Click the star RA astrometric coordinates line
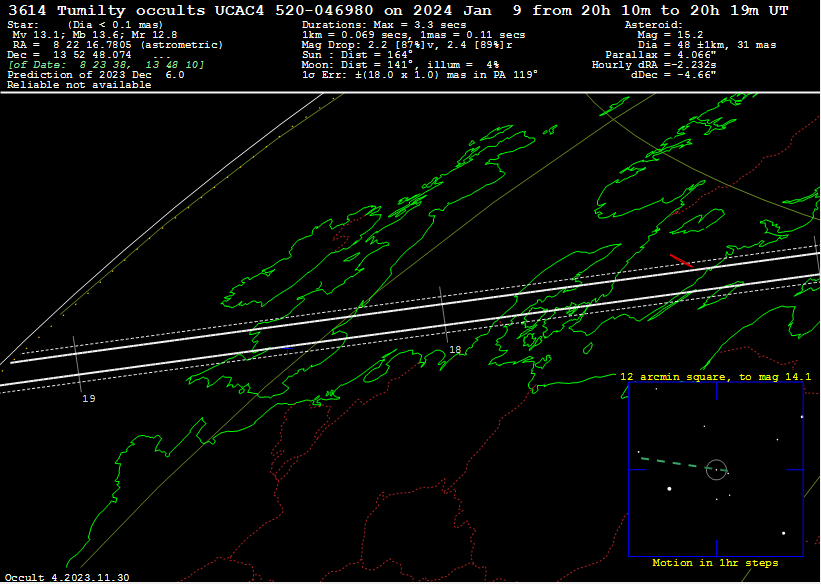This screenshot has width=821, height=584. (115, 45)
